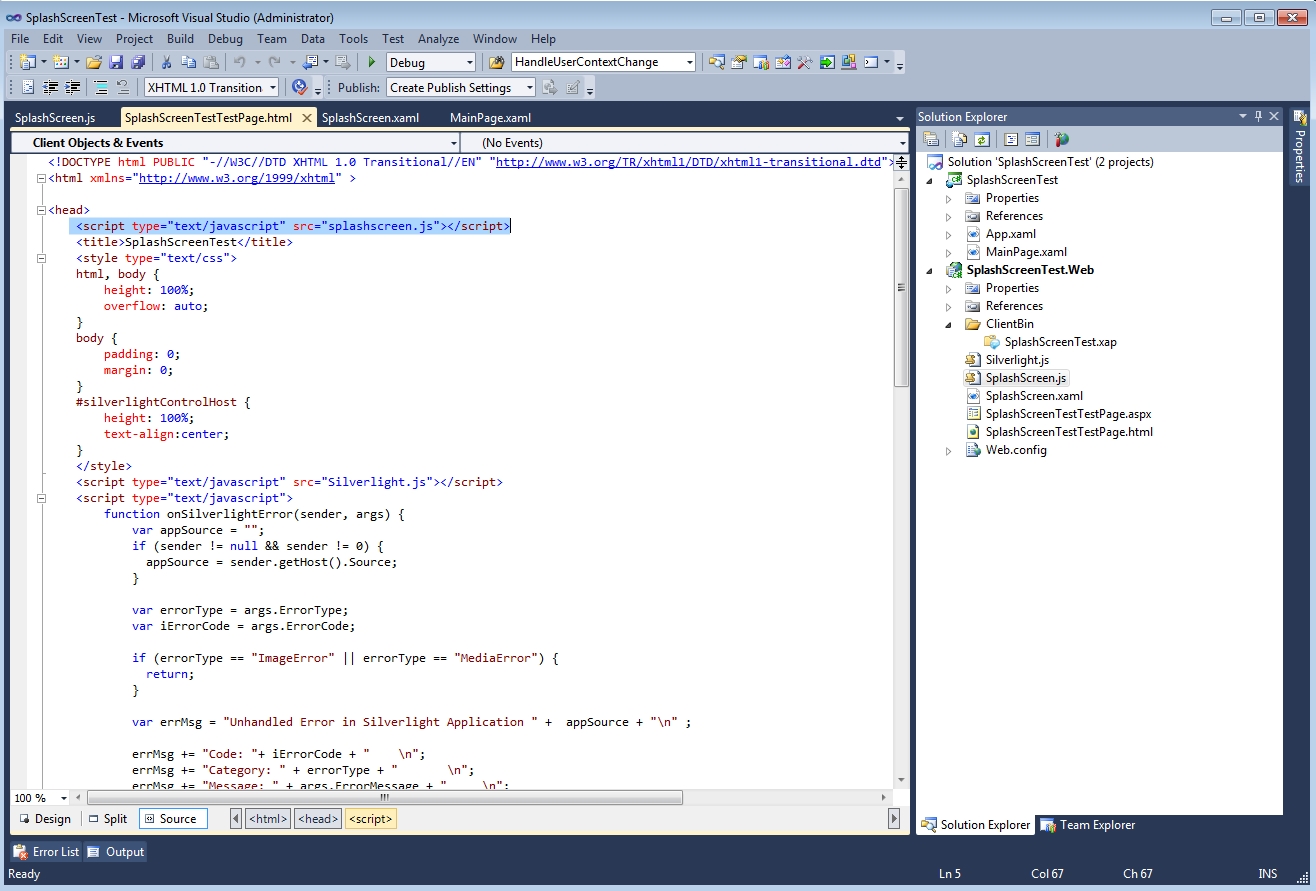Click the Save All icon
1316x891 pixels.
pyautogui.click(x=138, y=62)
